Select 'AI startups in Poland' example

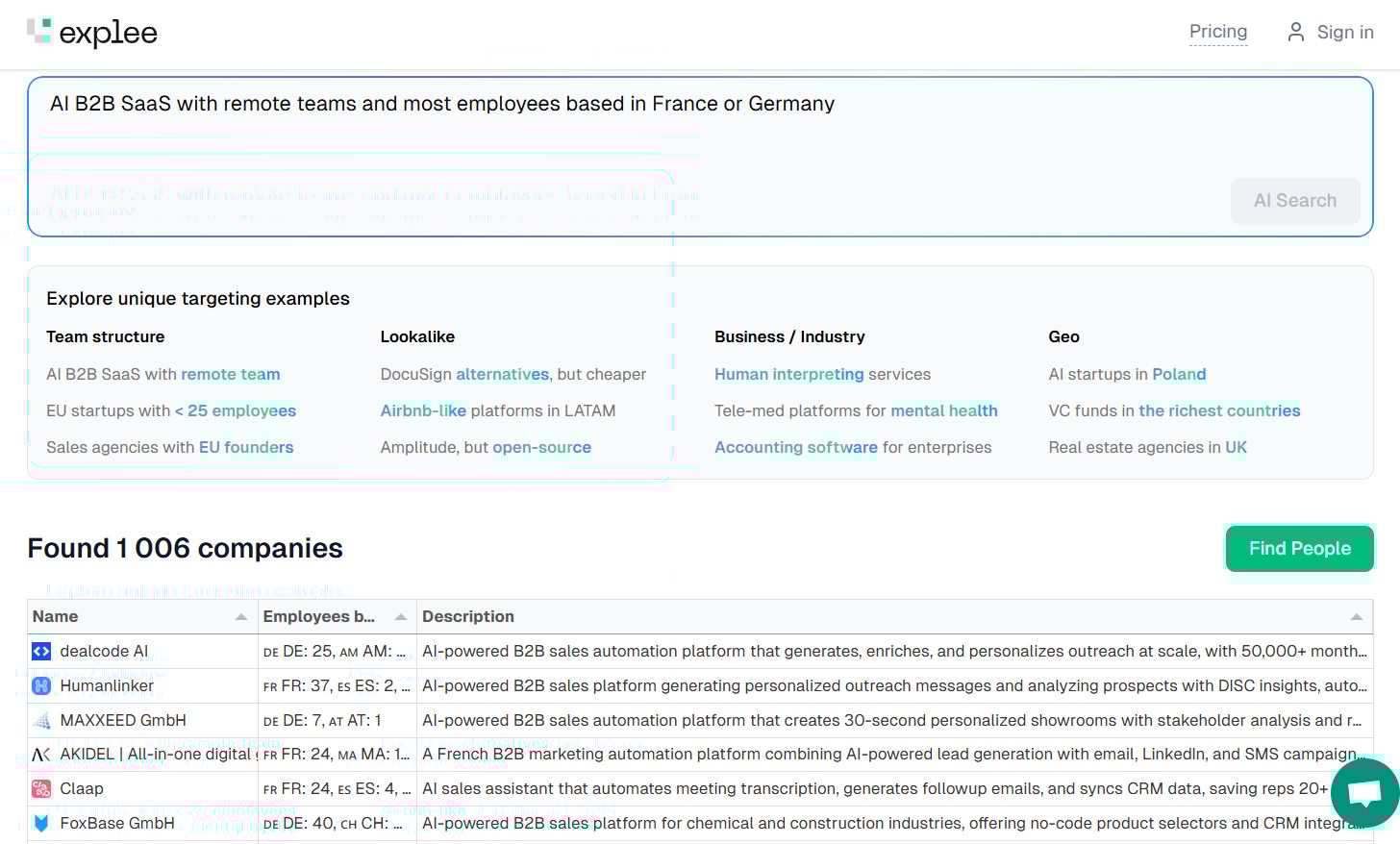[1127, 374]
